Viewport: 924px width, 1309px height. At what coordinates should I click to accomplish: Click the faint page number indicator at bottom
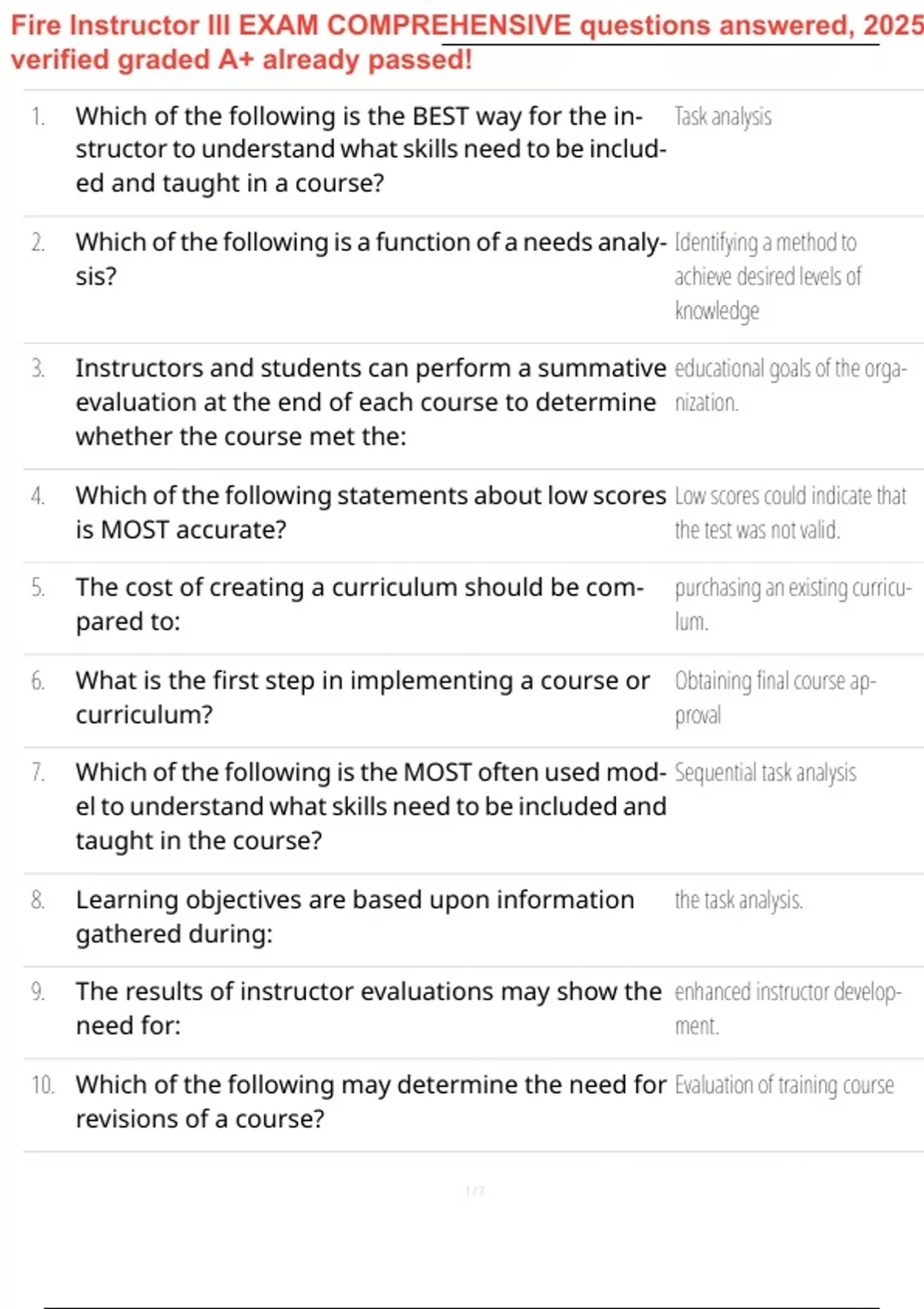click(x=474, y=1191)
